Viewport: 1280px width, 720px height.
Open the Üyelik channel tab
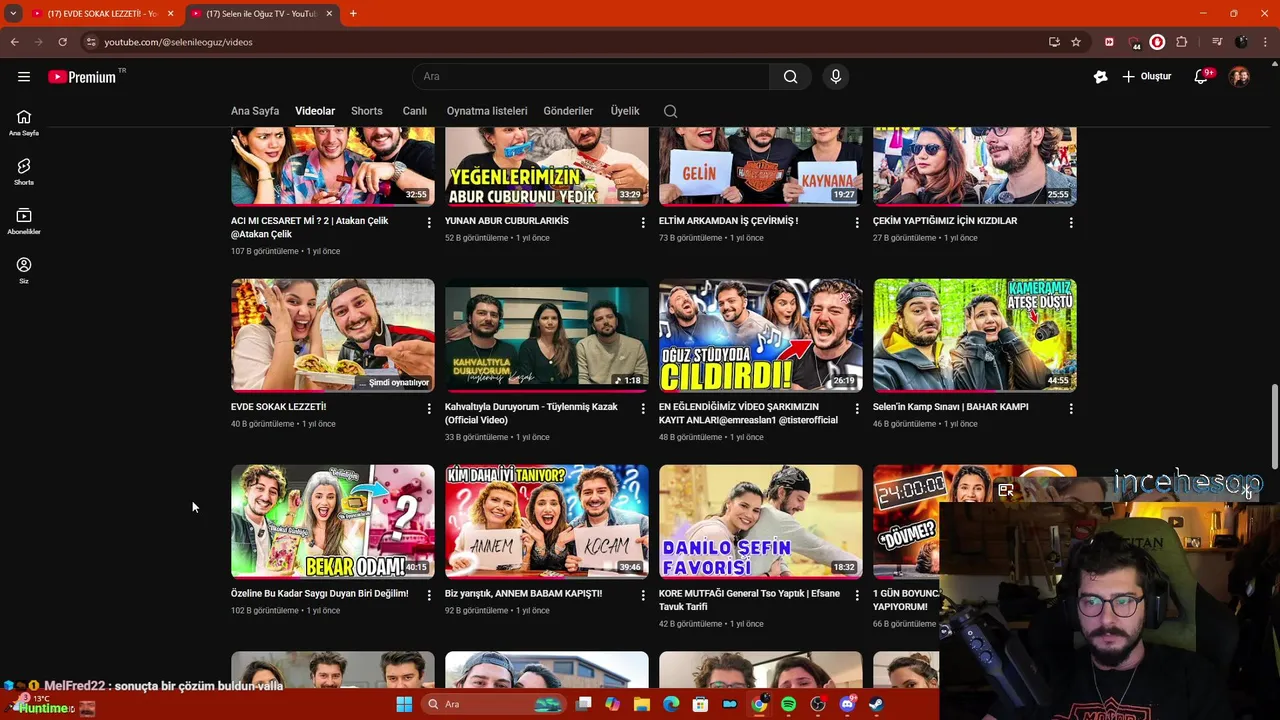pyautogui.click(x=625, y=111)
